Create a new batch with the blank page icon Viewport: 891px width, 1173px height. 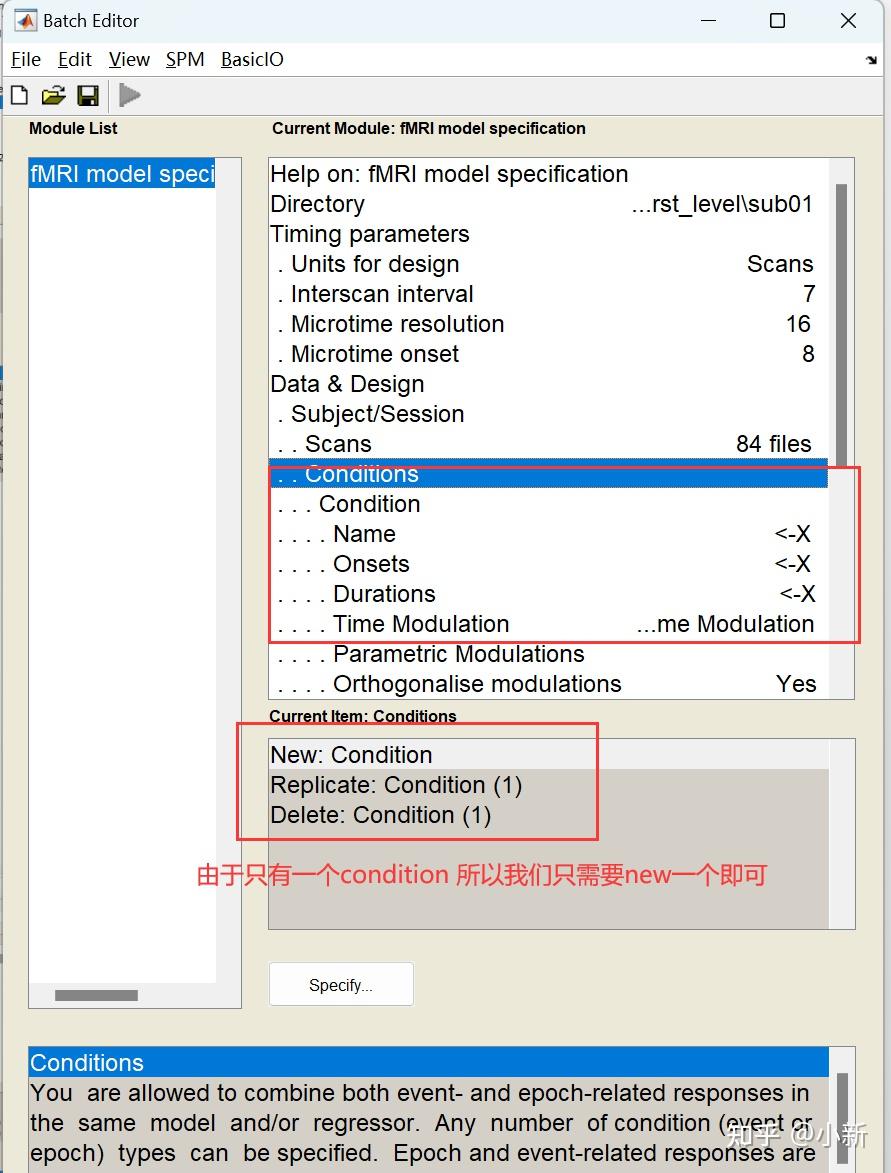coord(19,95)
